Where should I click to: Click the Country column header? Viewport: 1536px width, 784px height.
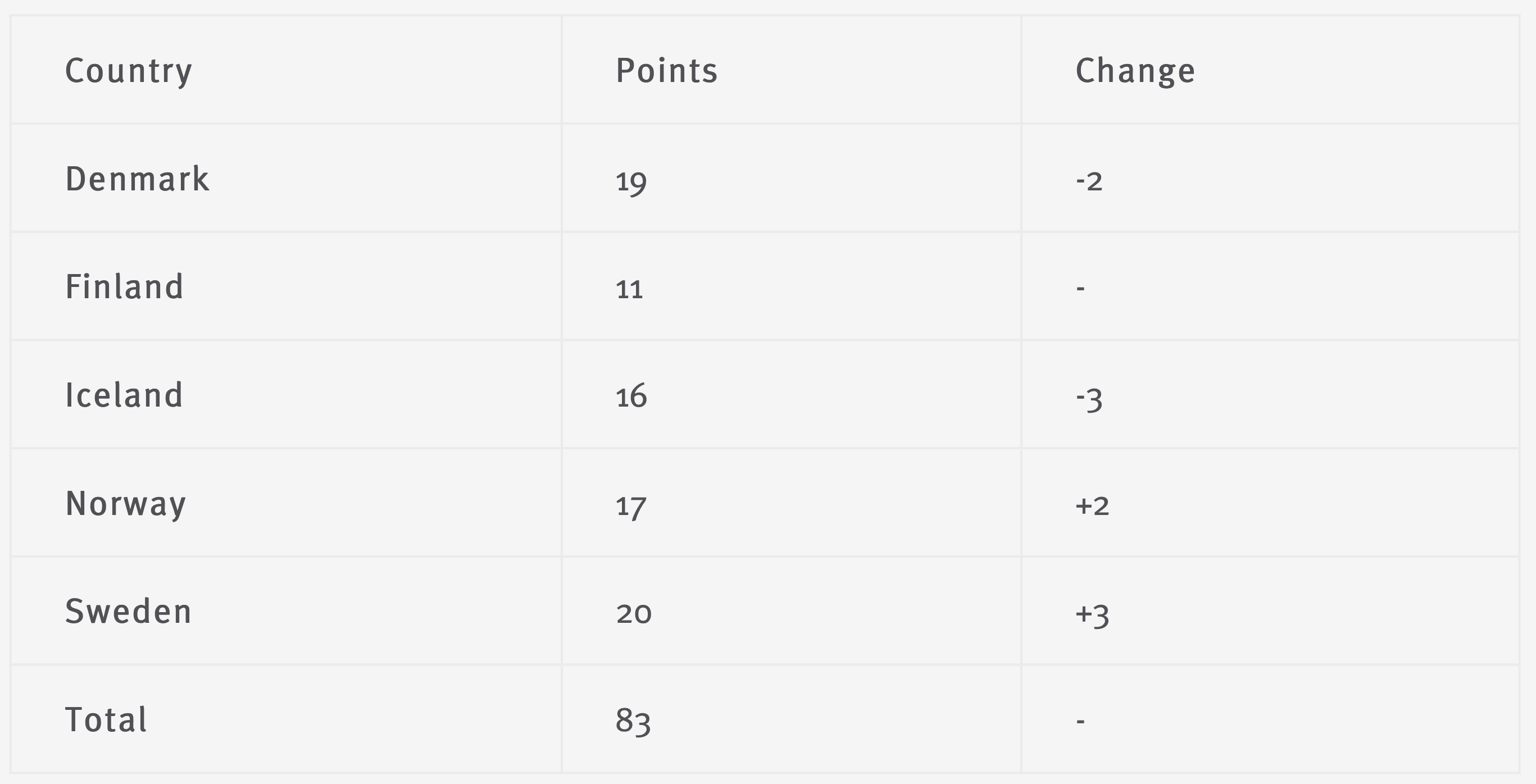128,71
